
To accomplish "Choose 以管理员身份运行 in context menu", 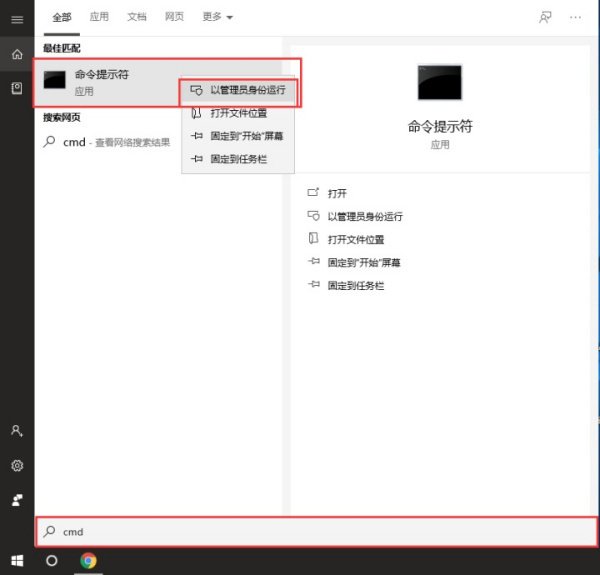I will pyautogui.click(x=238, y=90).
